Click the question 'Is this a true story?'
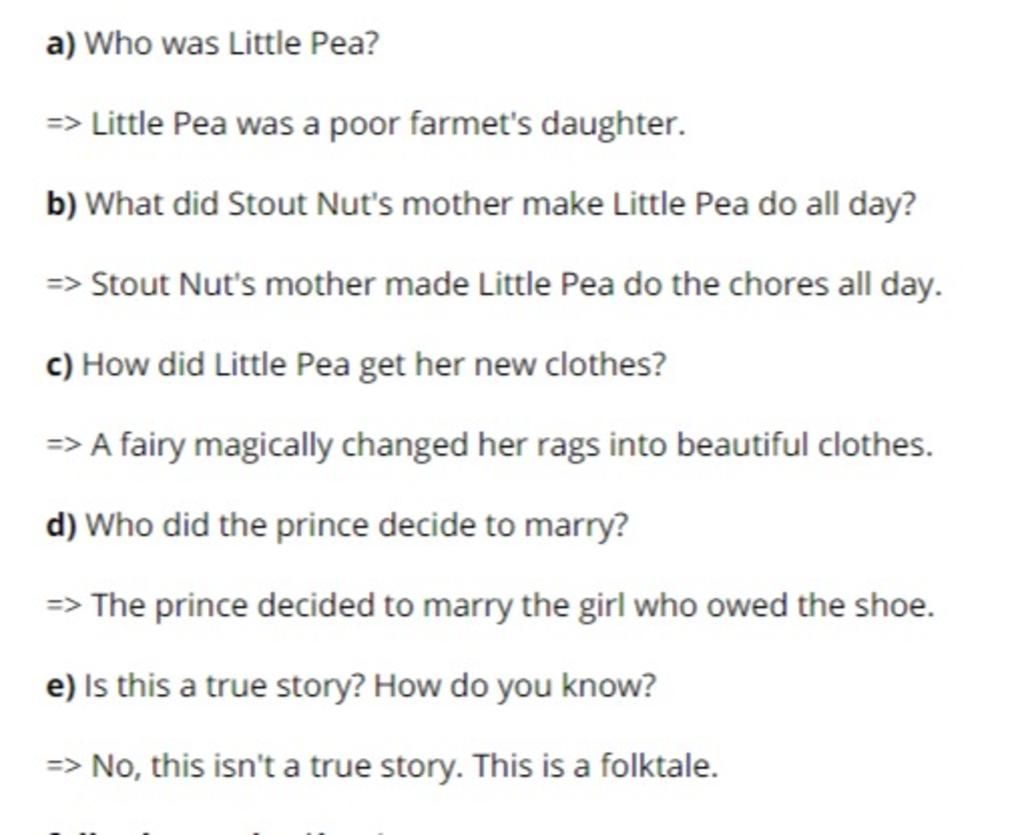This screenshot has width=1024, height=835. coord(225,687)
